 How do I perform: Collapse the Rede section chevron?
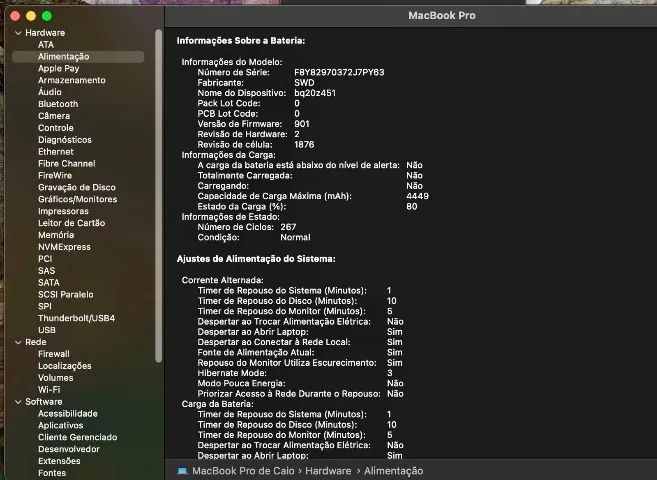pyautogui.click(x=18, y=342)
